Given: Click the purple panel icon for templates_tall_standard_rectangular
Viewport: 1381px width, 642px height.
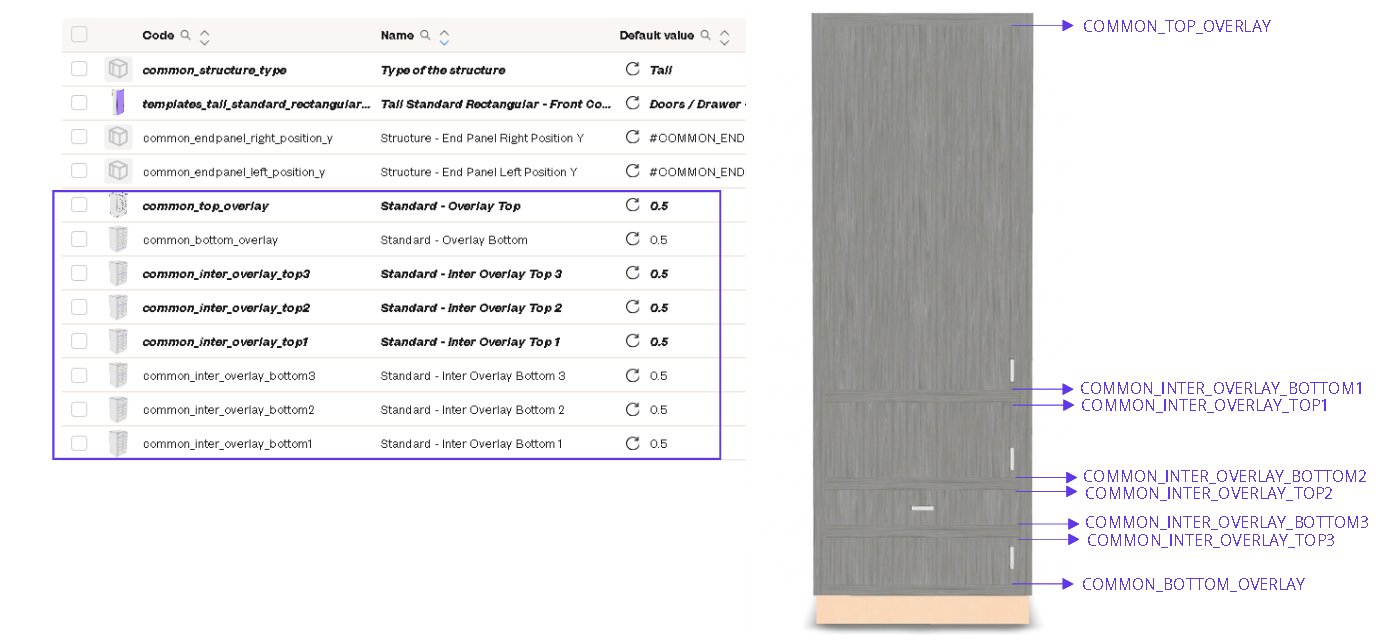Looking at the screenshot, I should [x=118, y=103].
